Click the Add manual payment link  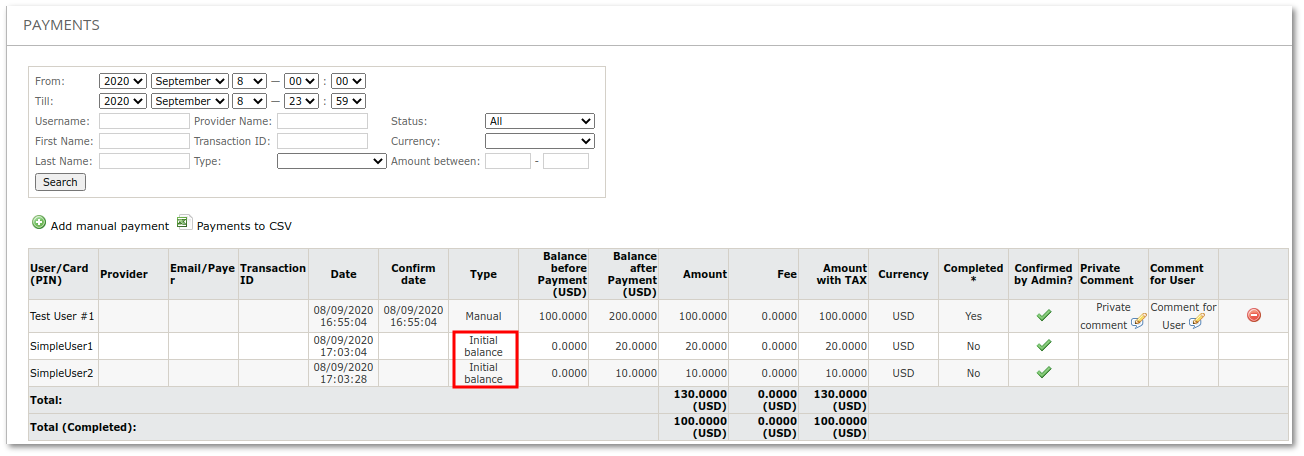pos(109,226)
